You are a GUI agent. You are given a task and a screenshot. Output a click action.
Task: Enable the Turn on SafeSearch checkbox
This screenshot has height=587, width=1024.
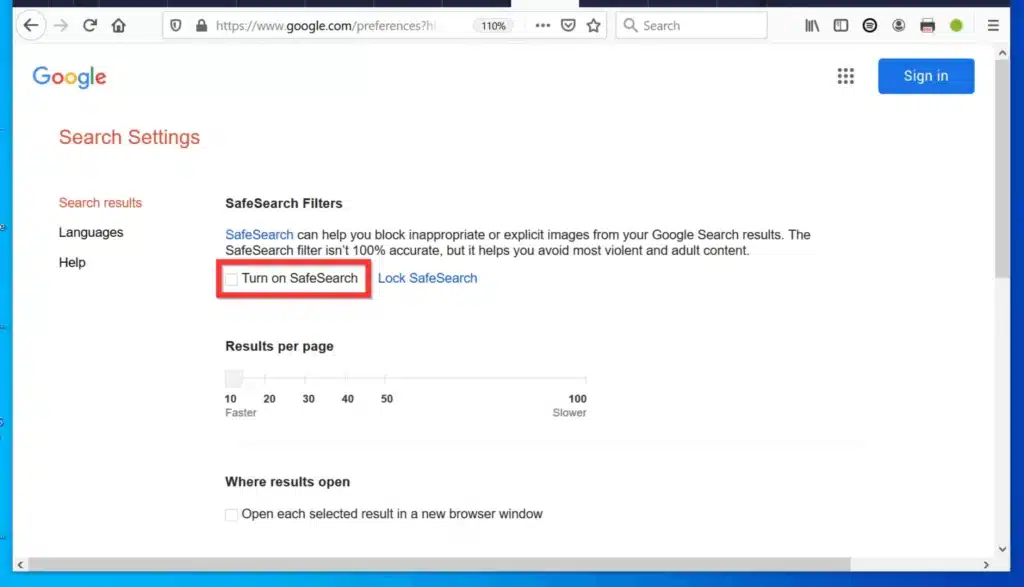(231, 279)
